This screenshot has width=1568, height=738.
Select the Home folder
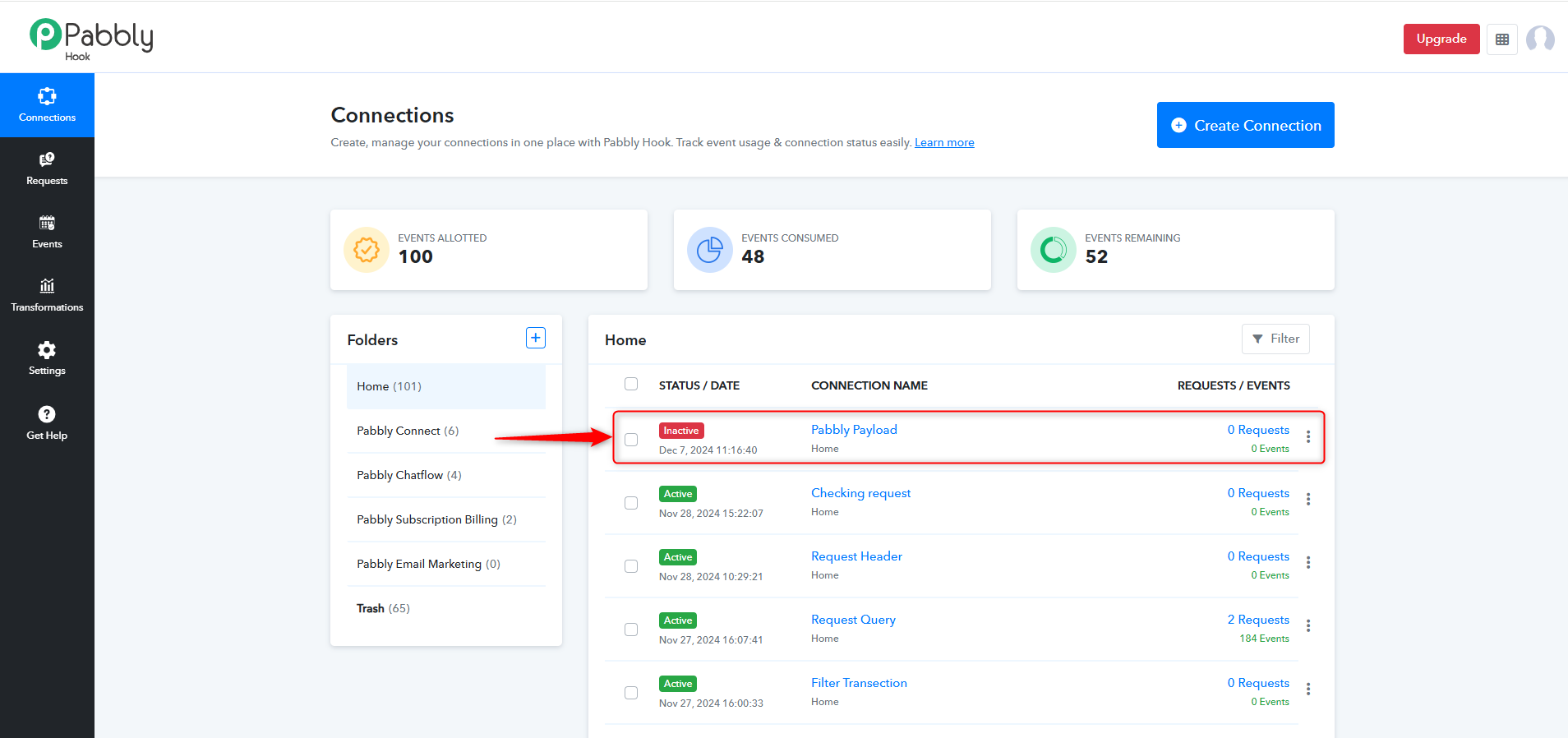pos(446,386)
